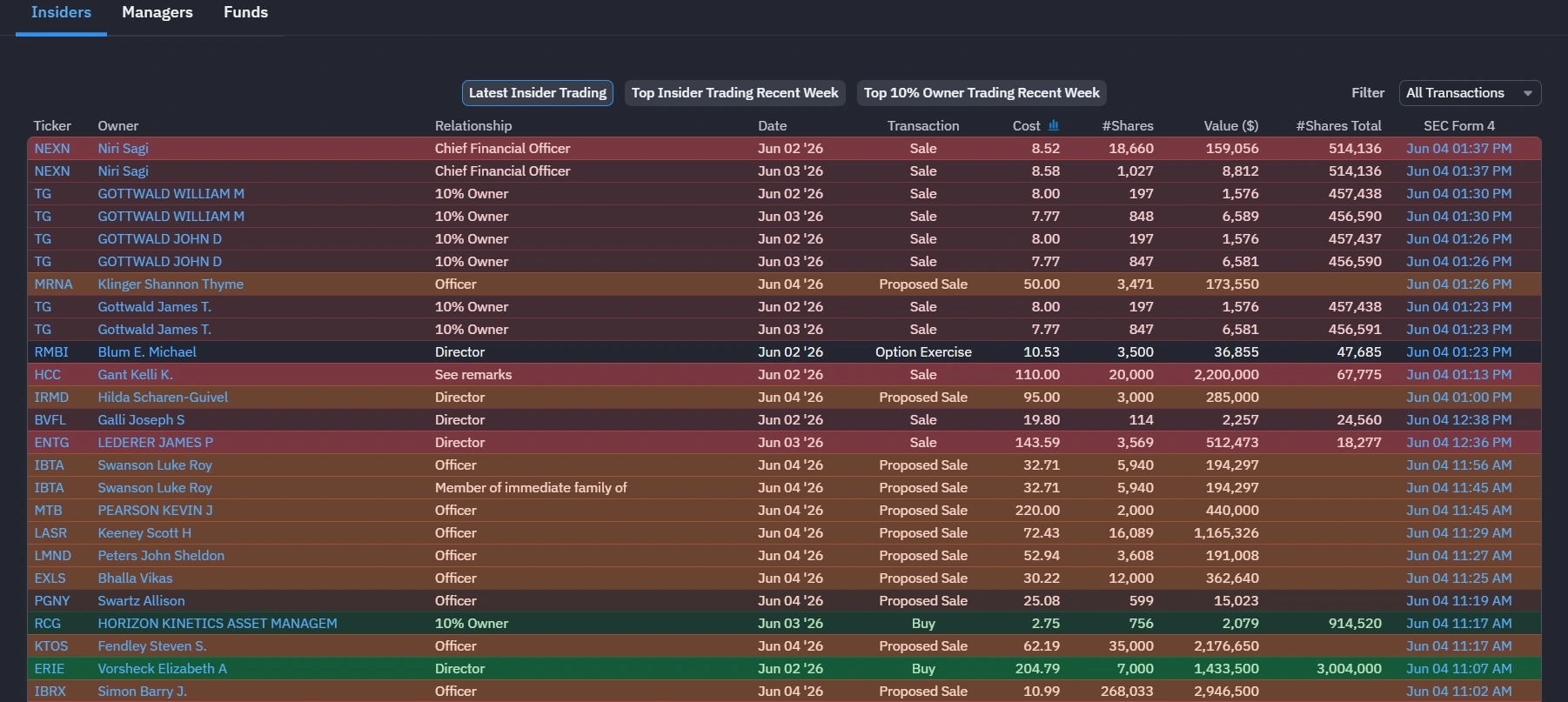
Task: Click the bar chart icon beside Cost header
Action: (1054, 125)
